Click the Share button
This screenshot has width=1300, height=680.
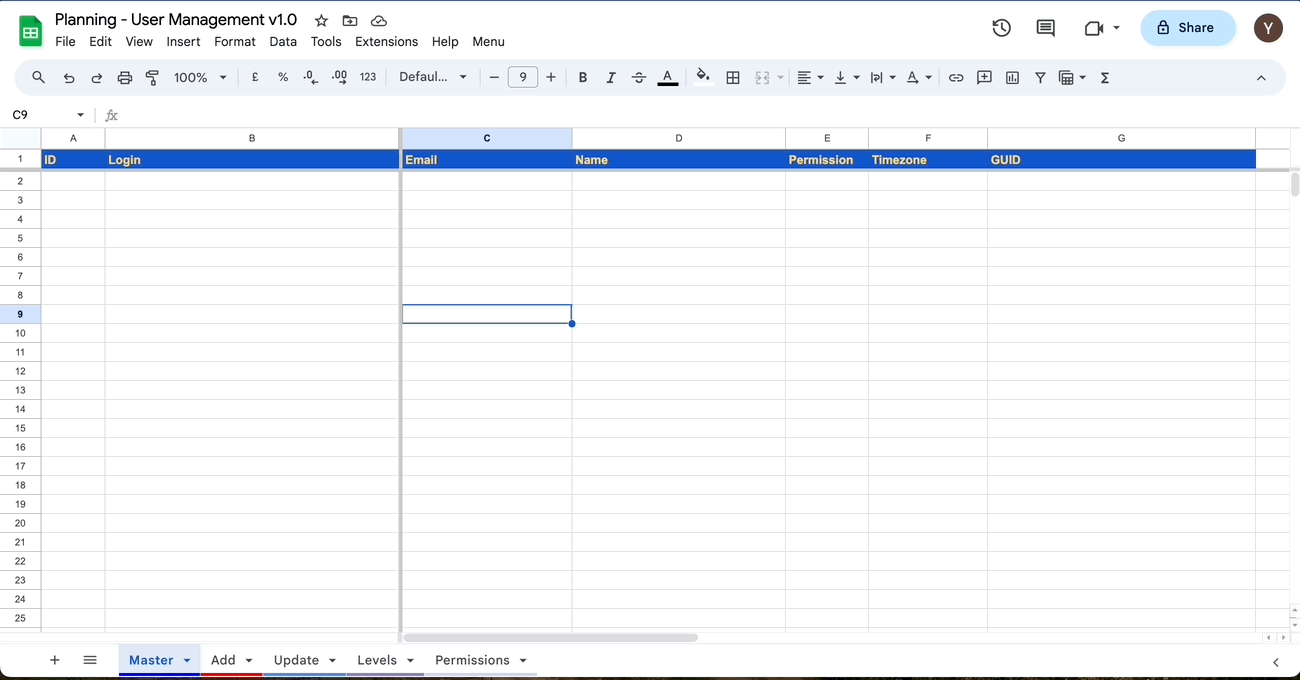[1187, 28]
